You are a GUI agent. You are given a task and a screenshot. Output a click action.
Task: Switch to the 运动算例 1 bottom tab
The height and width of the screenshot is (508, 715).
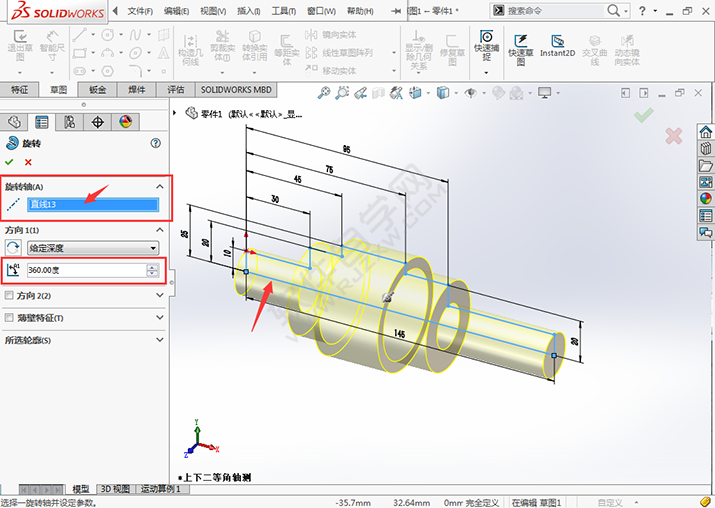[159, 489]
